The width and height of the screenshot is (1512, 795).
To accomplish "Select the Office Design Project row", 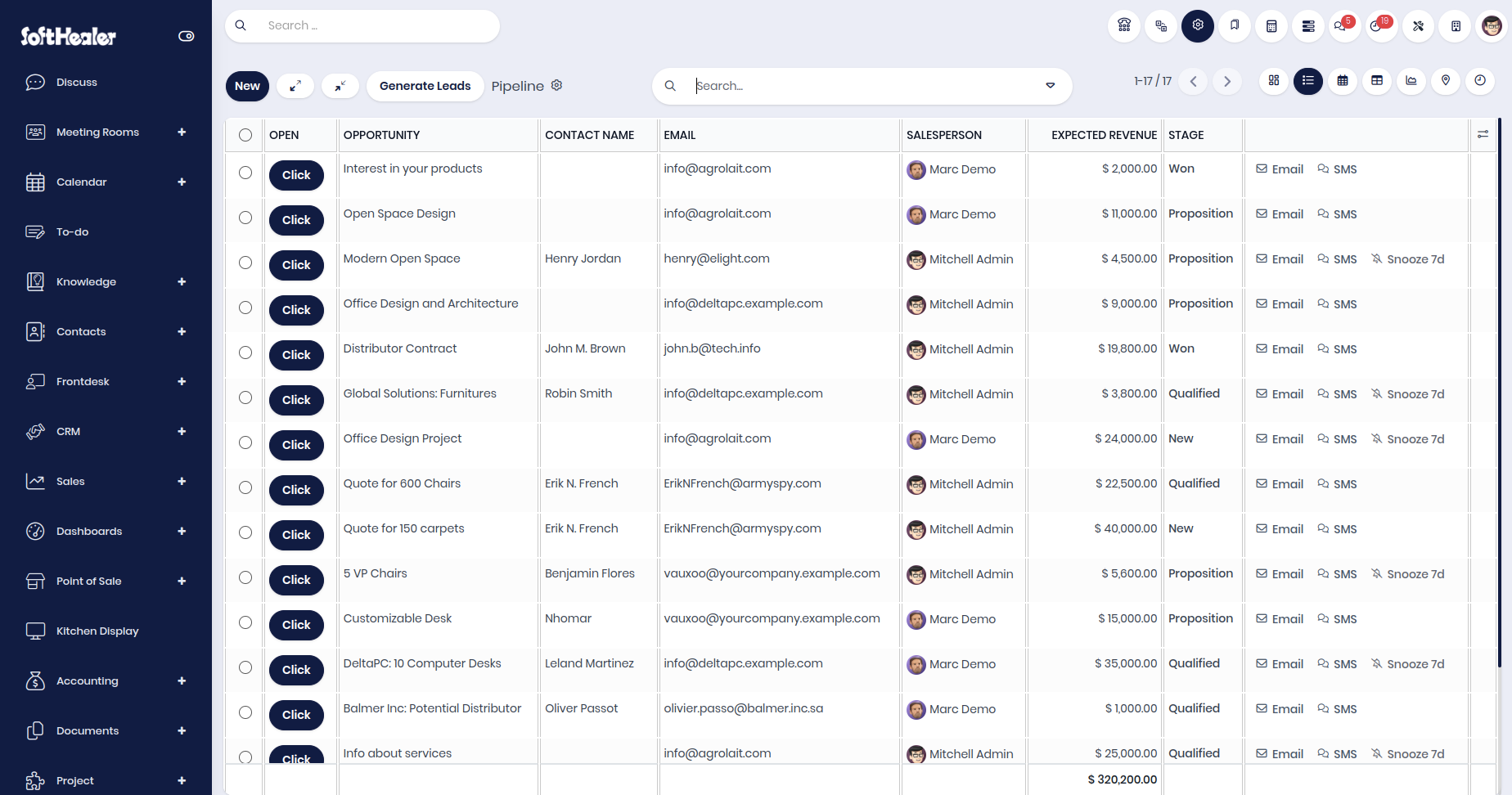I will (x=245, y=442).
